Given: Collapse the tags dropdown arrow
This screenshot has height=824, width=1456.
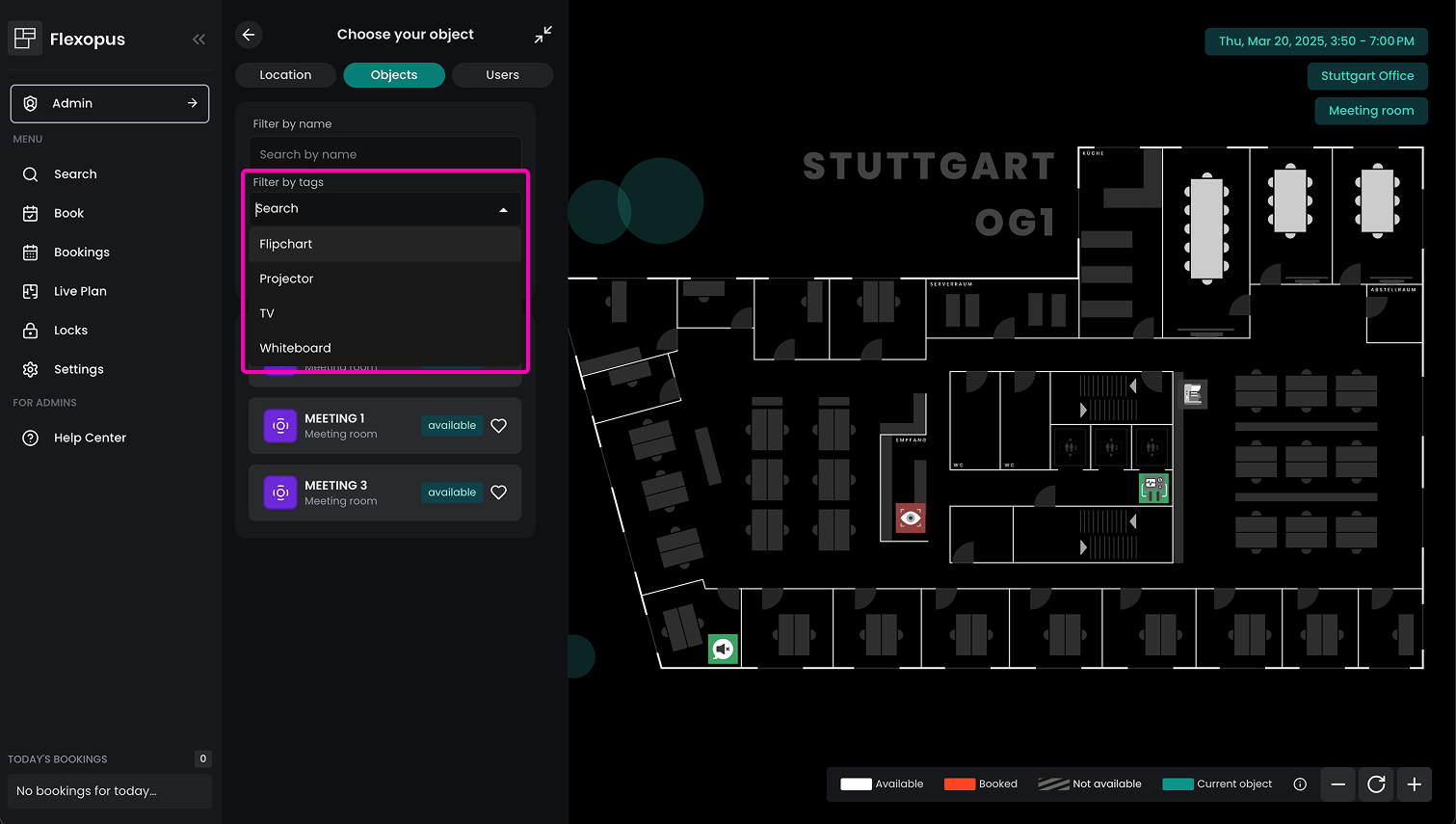Looking at the screenshot, I should (503, 209).
